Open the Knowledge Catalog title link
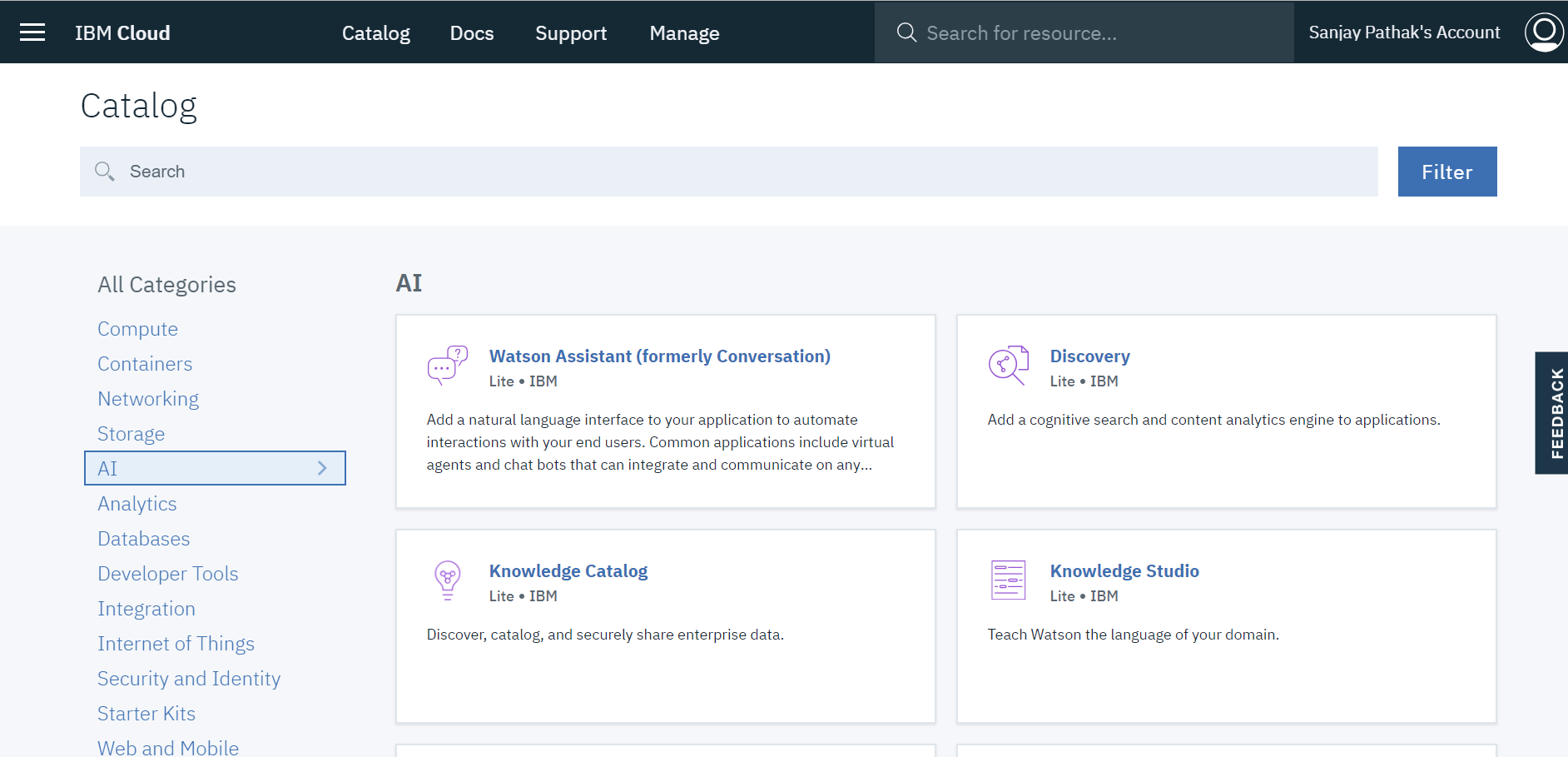 pyautogui.click(x=568, y=571)
